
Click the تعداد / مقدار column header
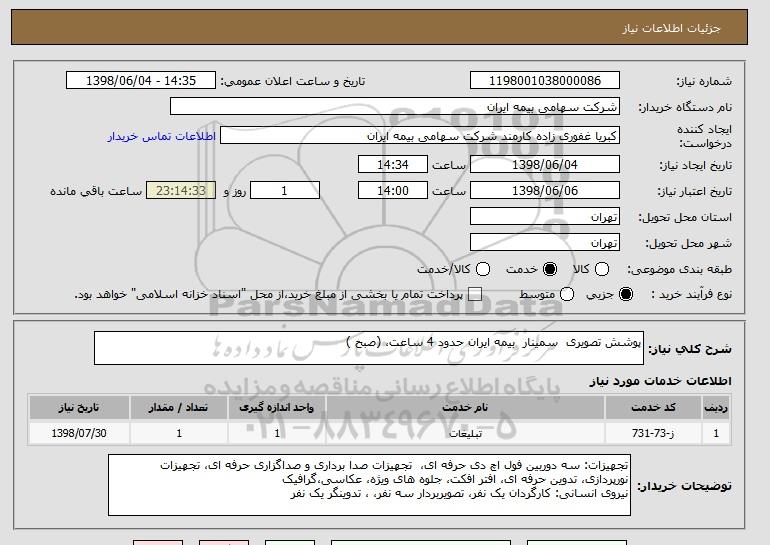178,408
